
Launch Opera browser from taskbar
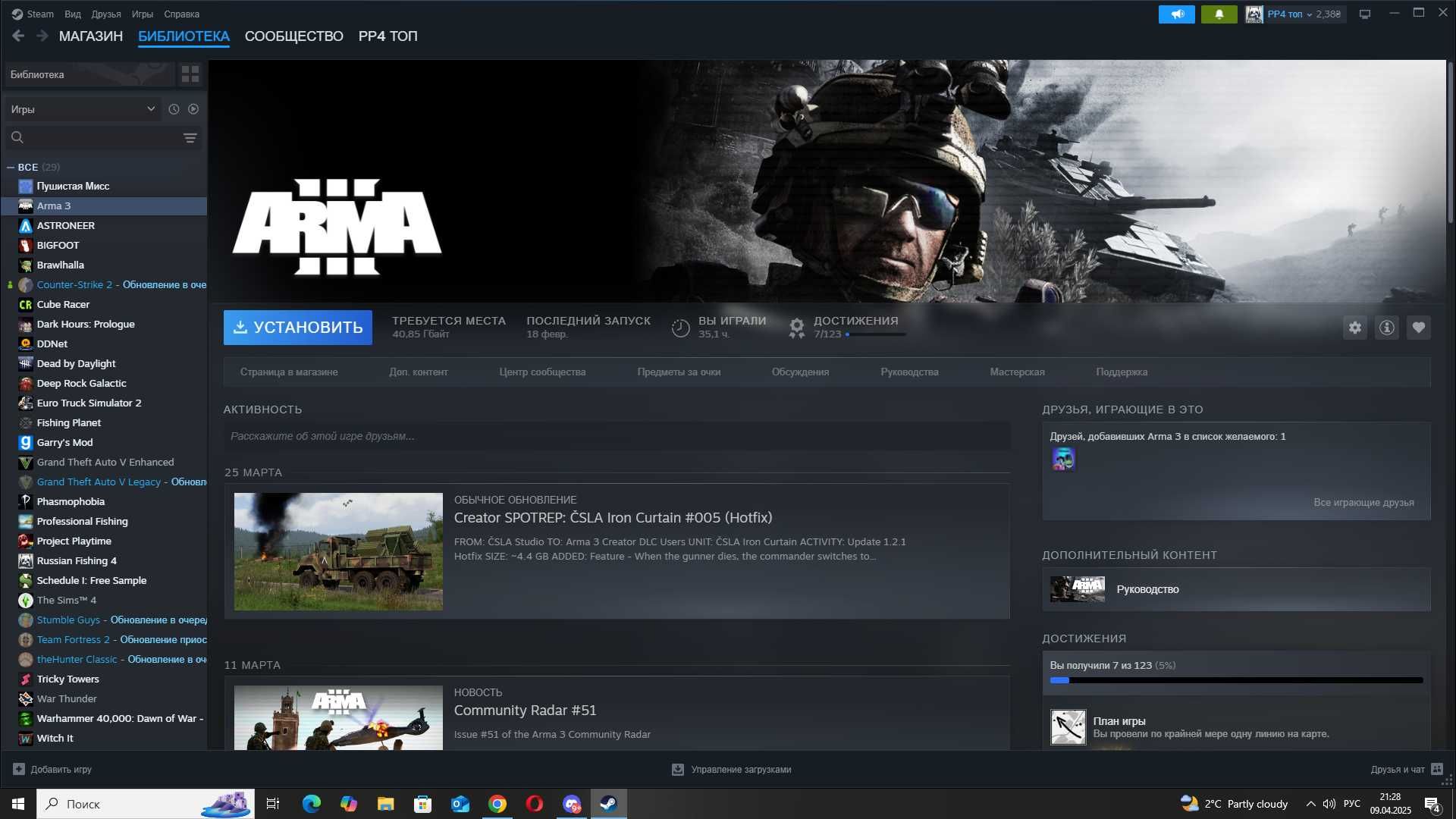pyautogui.click(x=535, y=804)
